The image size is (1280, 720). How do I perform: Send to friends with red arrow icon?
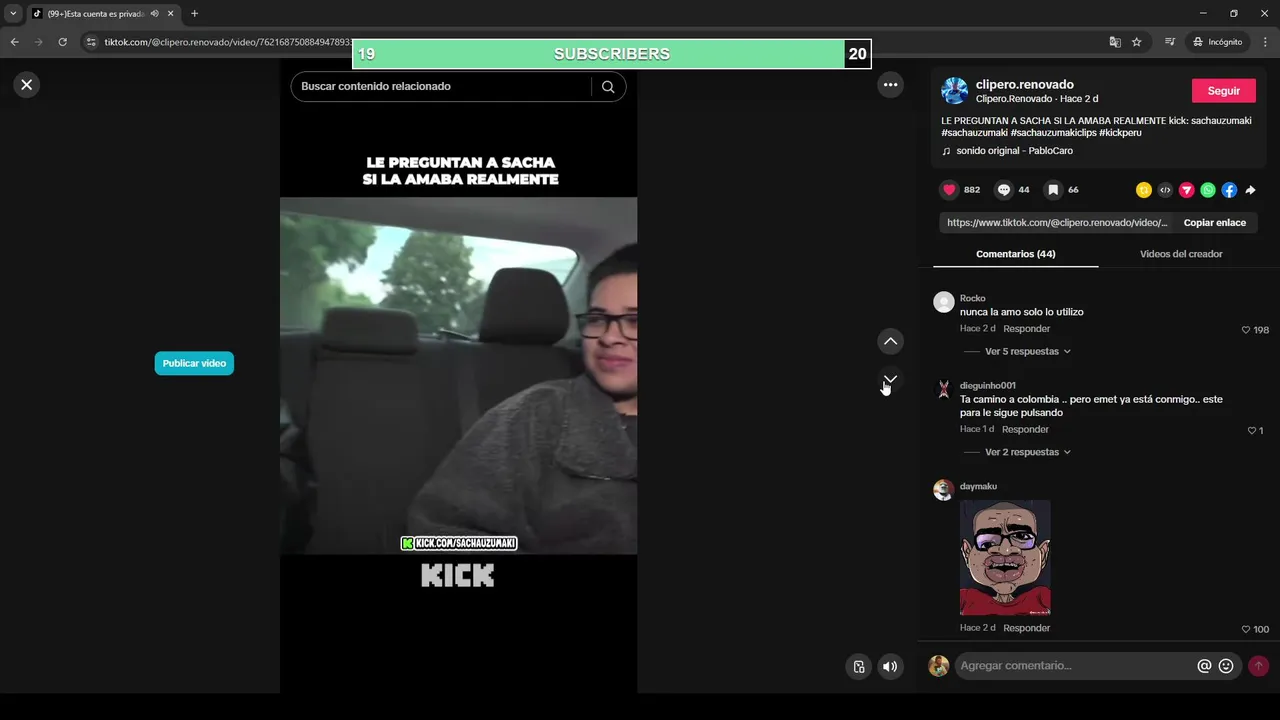click(x=1187, y=190)
